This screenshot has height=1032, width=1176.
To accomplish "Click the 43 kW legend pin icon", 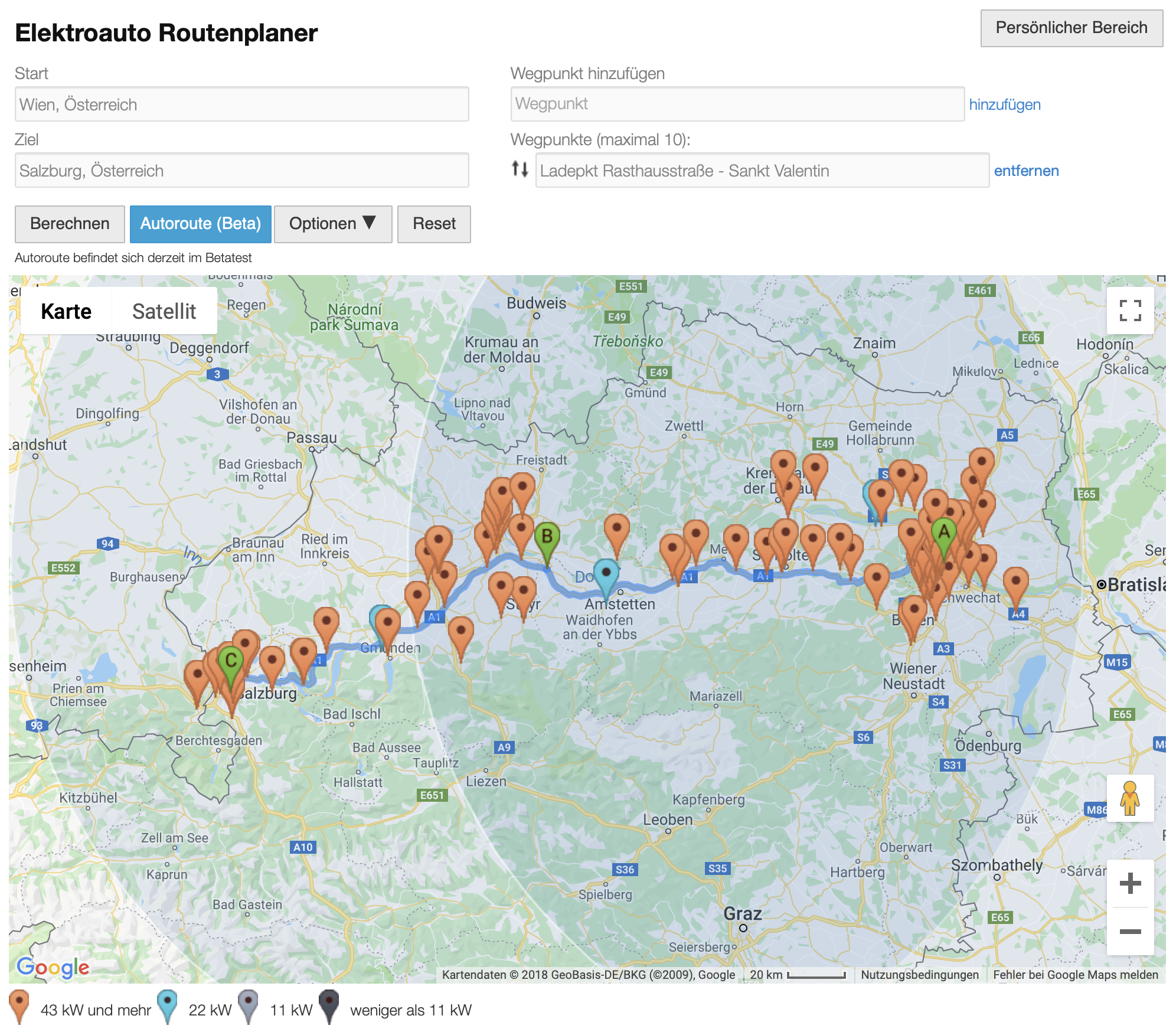I will (x=19, y=1007).
